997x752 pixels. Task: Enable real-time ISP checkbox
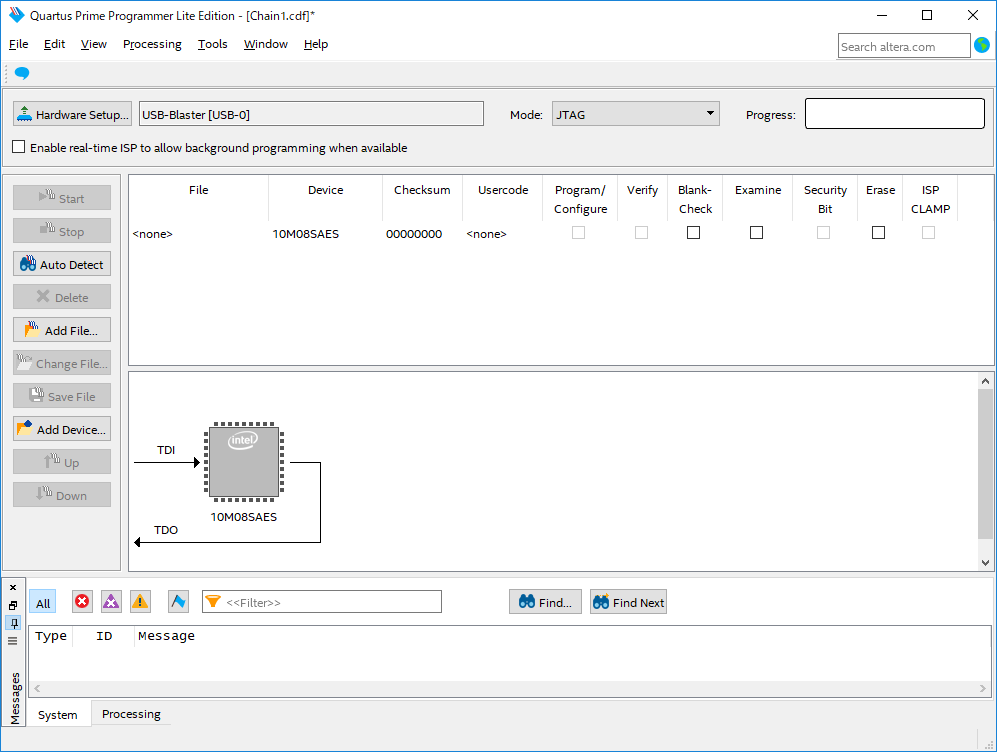(x=19, y=147)
